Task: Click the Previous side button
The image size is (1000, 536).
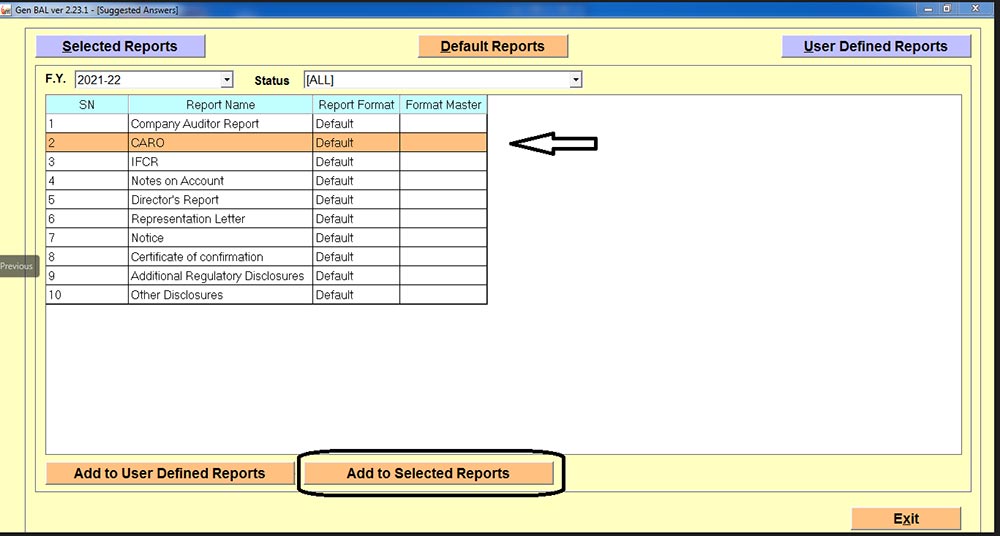Action: 19,266
